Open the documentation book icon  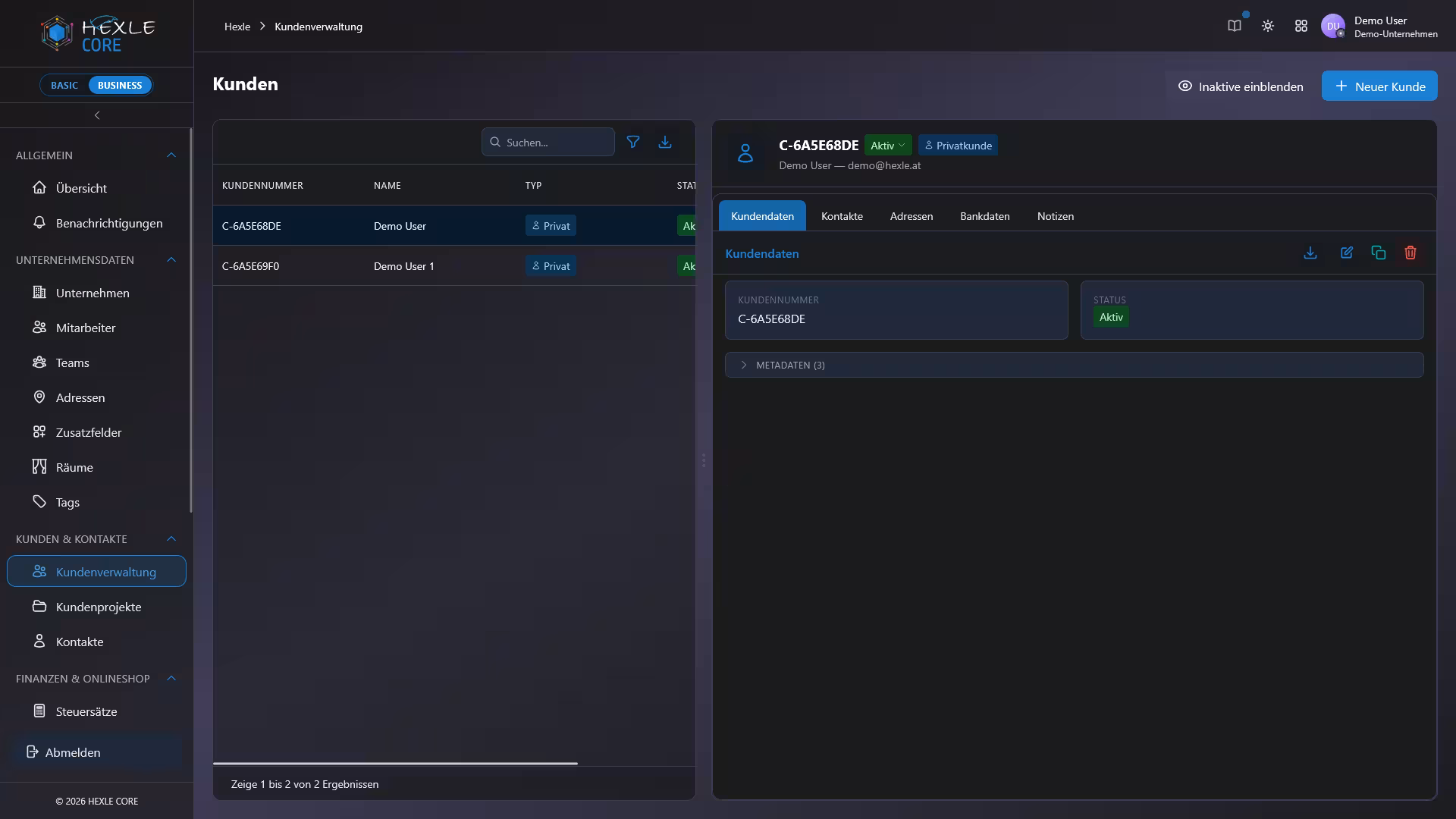click(1235, 26)
